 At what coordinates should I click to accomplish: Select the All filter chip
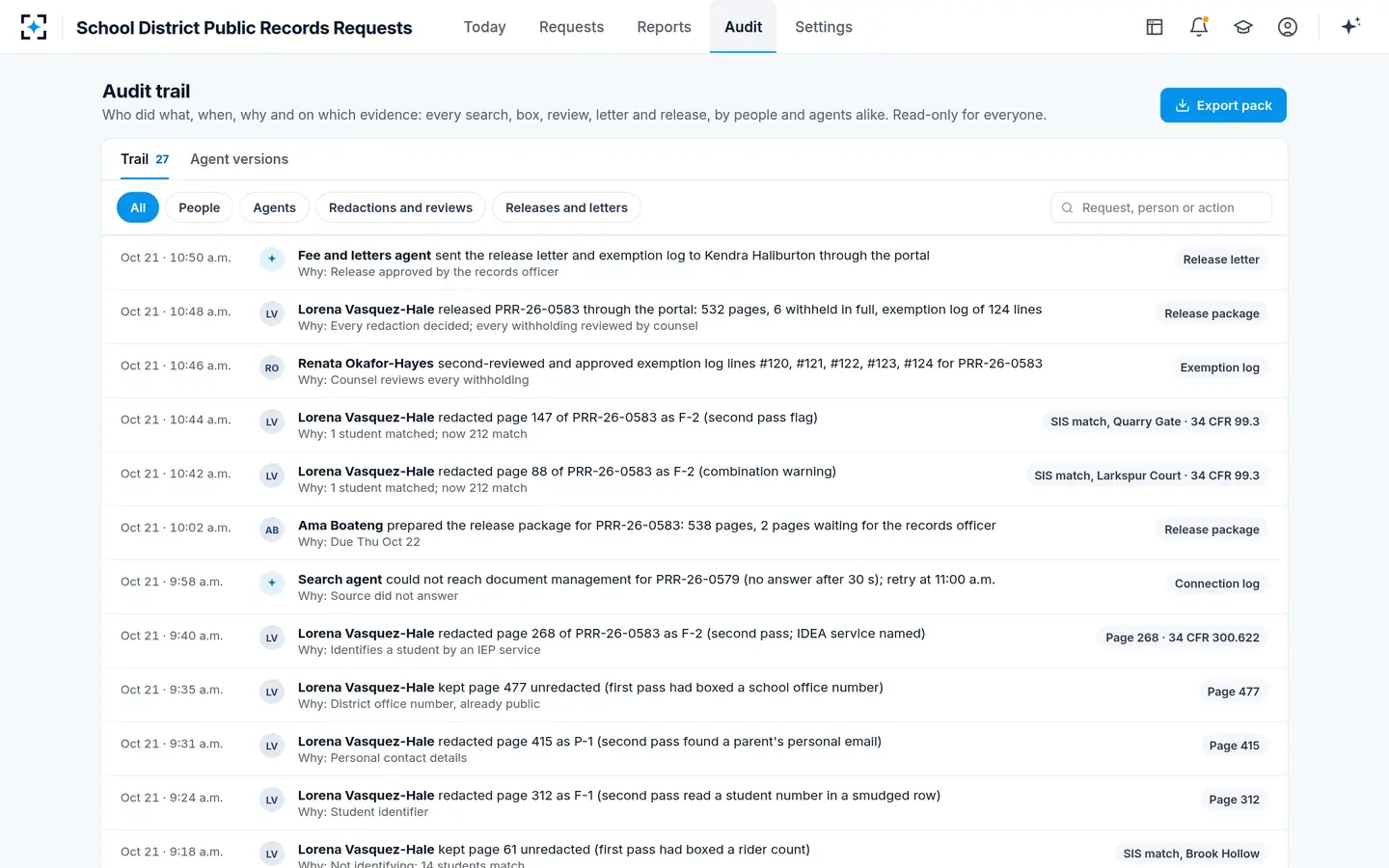(x=138, y=207)
